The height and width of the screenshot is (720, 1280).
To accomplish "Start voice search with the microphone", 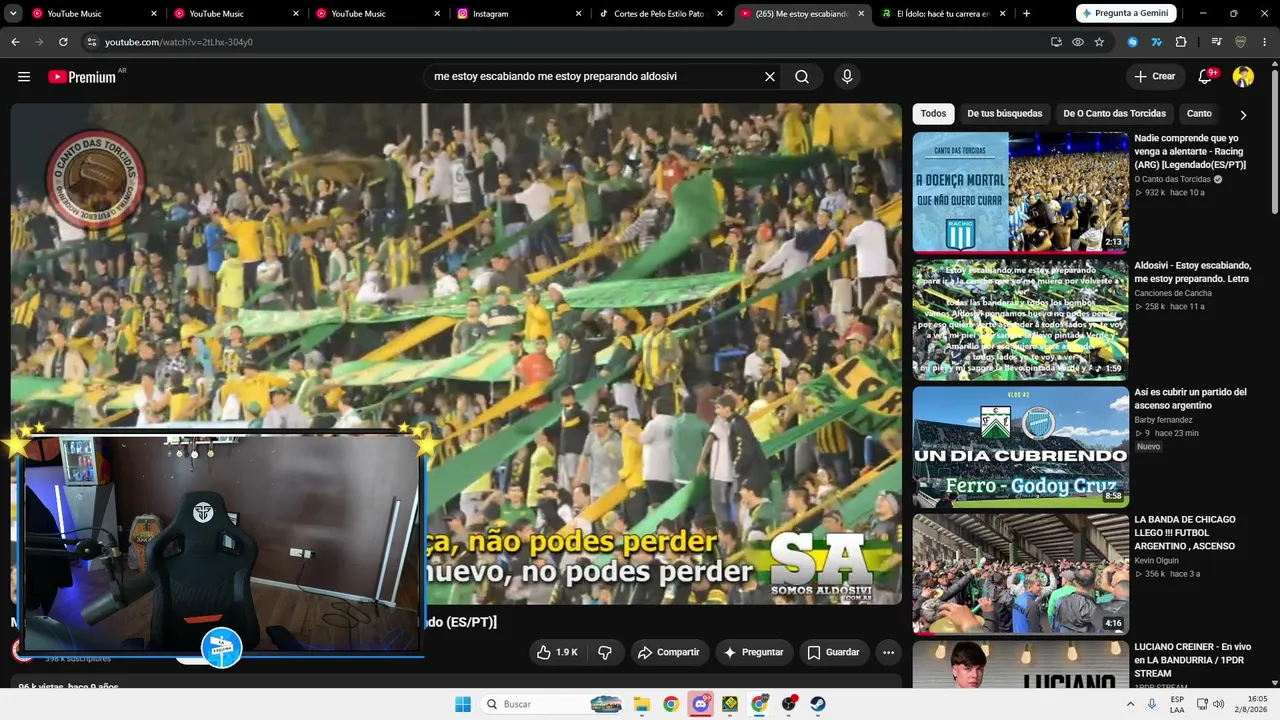I will [x=847, y=77].
